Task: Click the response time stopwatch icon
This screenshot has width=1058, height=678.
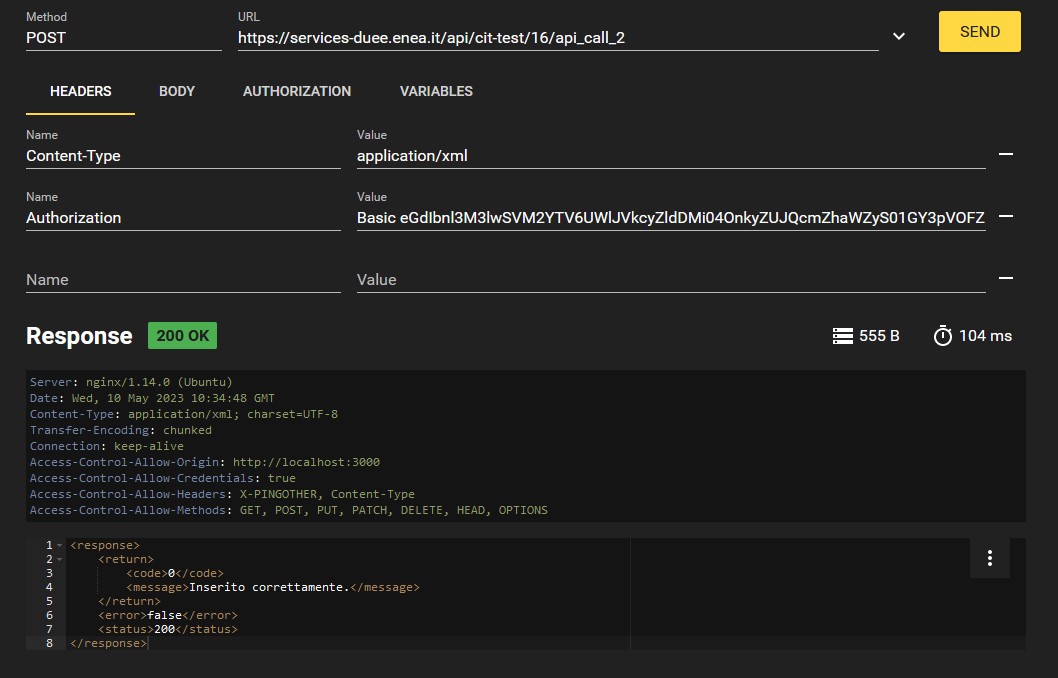Action: point(942,336)
